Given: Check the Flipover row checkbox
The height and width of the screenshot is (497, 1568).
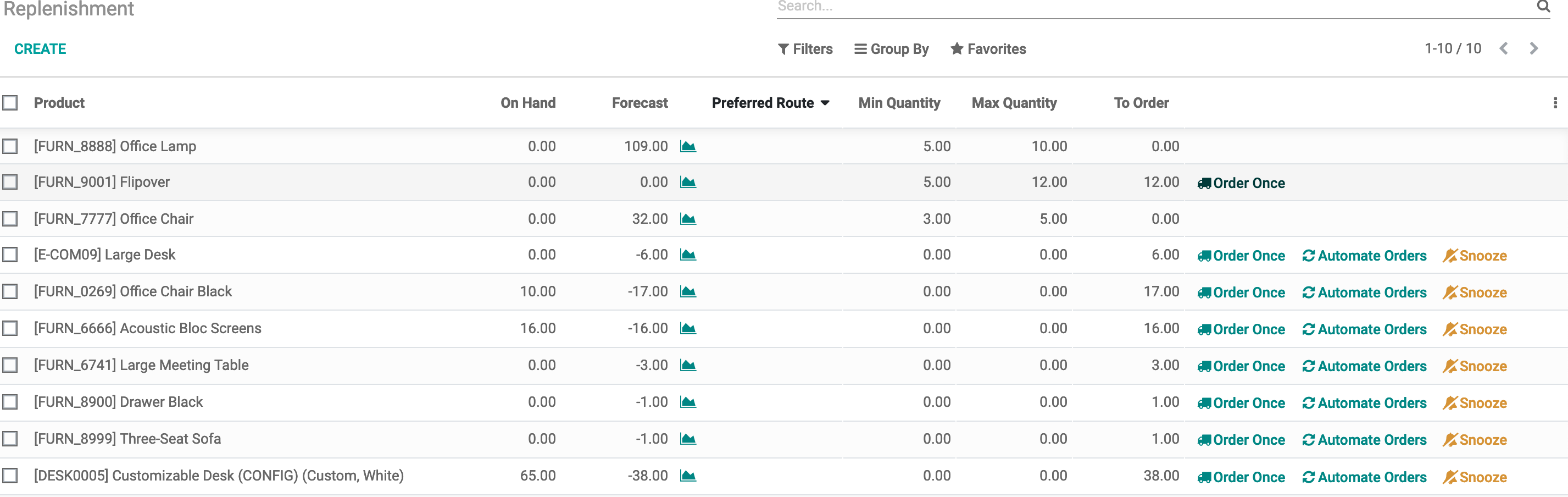Looking at the screenshot, I should (x=10, y=182).
